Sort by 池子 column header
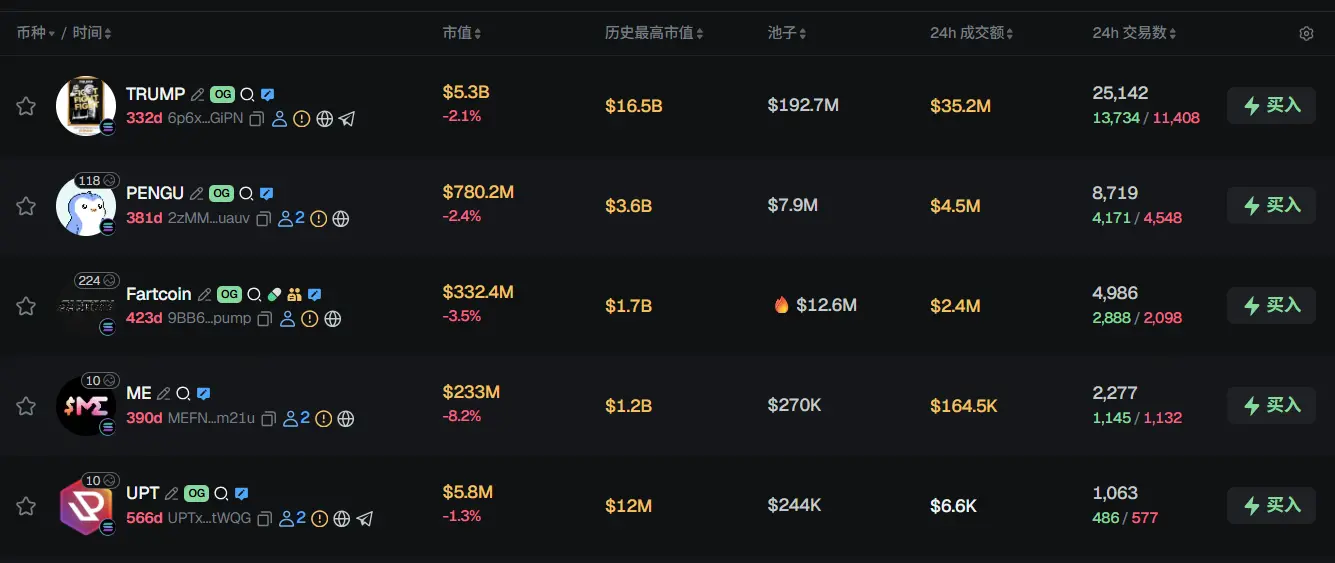The height and width of the screenshot is (563, 1335). (786, 33)
